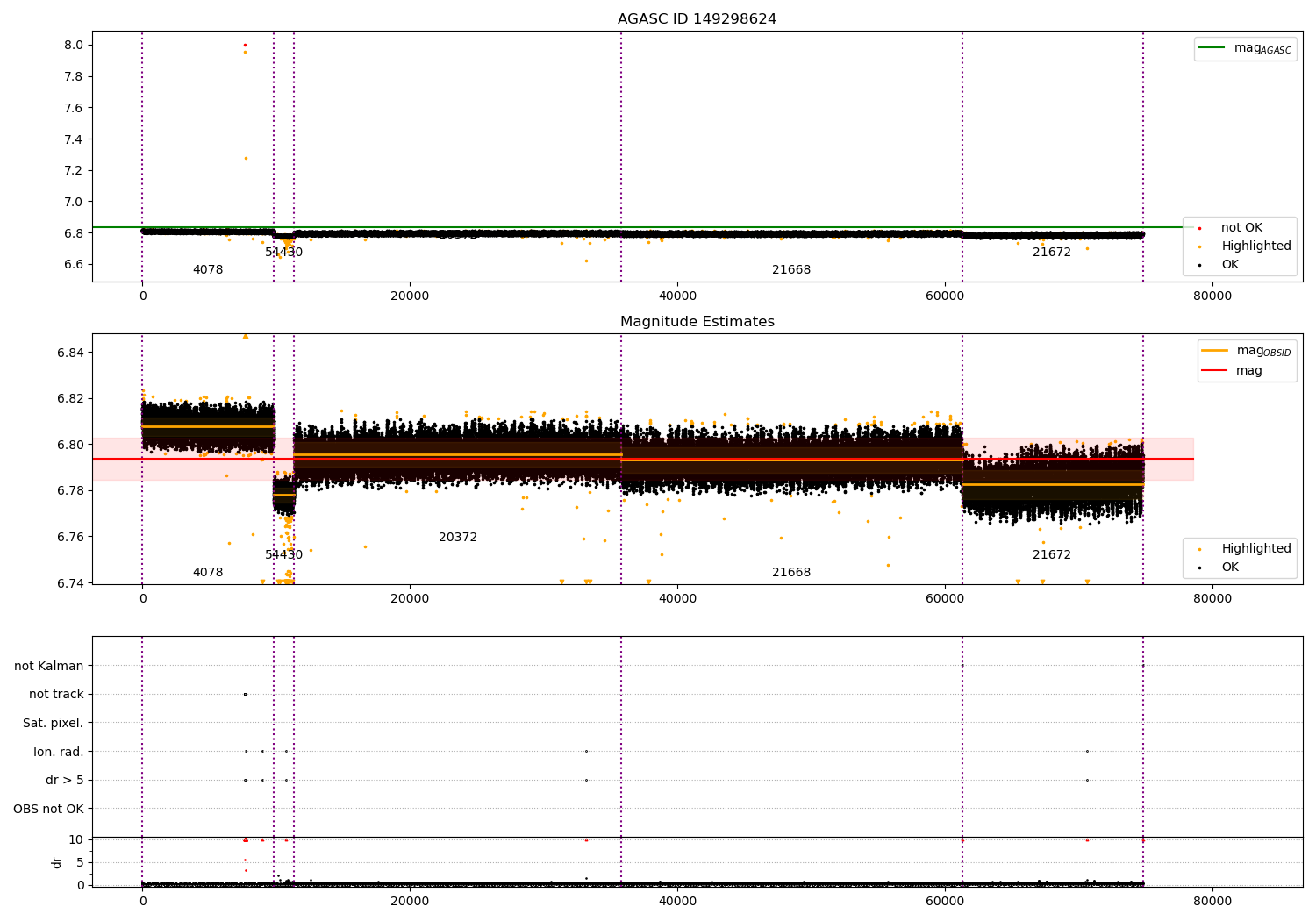Click obsid label 21672 in Magnitude Estimates panel
The image size is (1316, 921).
(x=1052, y=555)
